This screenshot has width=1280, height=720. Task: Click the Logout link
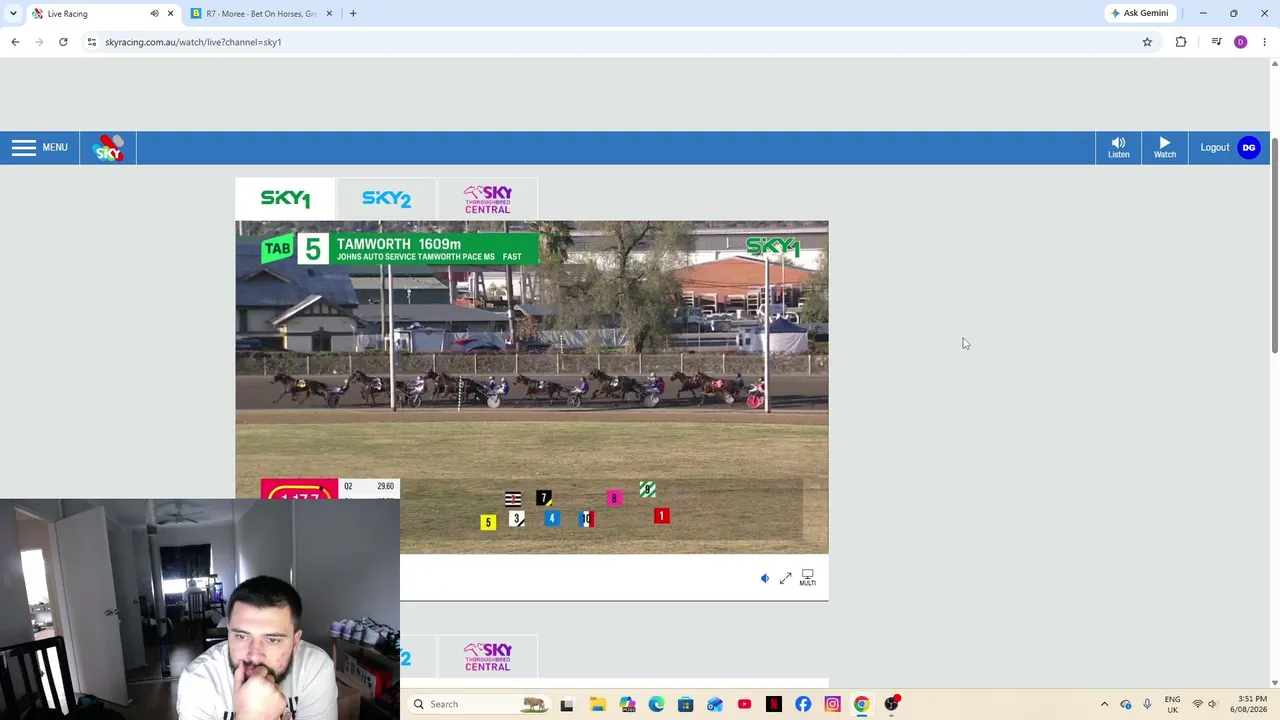pos(1214,148)
